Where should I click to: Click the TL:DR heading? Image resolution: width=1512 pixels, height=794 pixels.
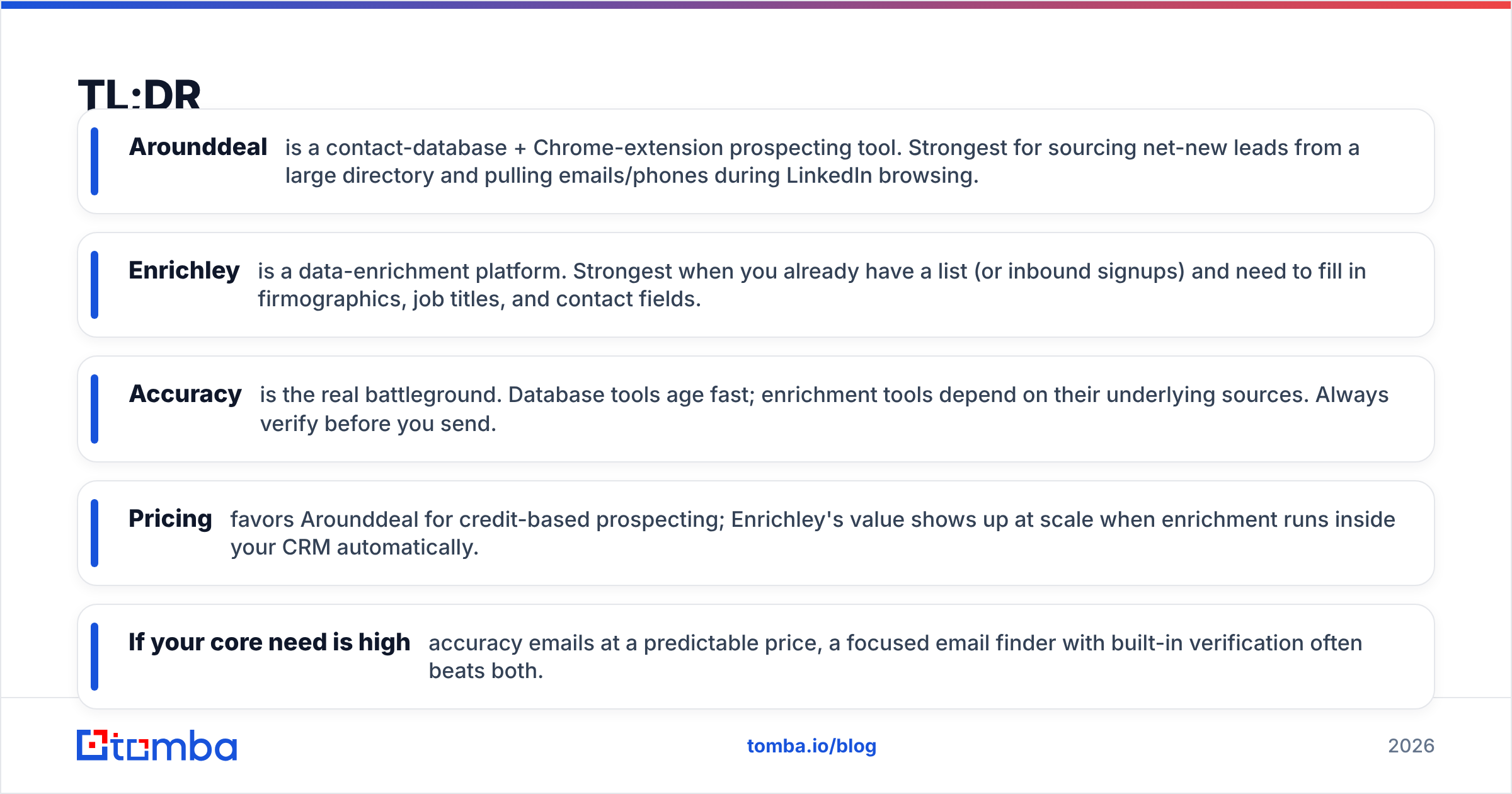(139, 95)
